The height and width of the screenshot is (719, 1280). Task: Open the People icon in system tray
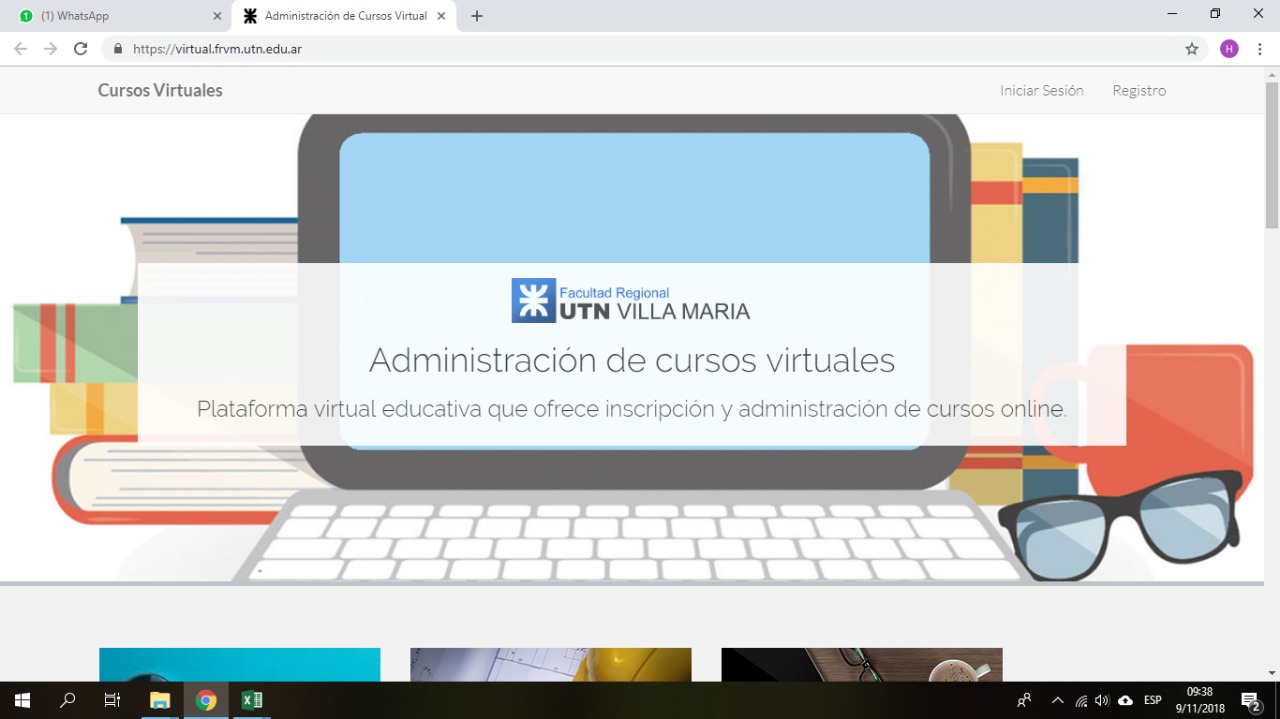pyautogui.click(x=1024, y=700)
